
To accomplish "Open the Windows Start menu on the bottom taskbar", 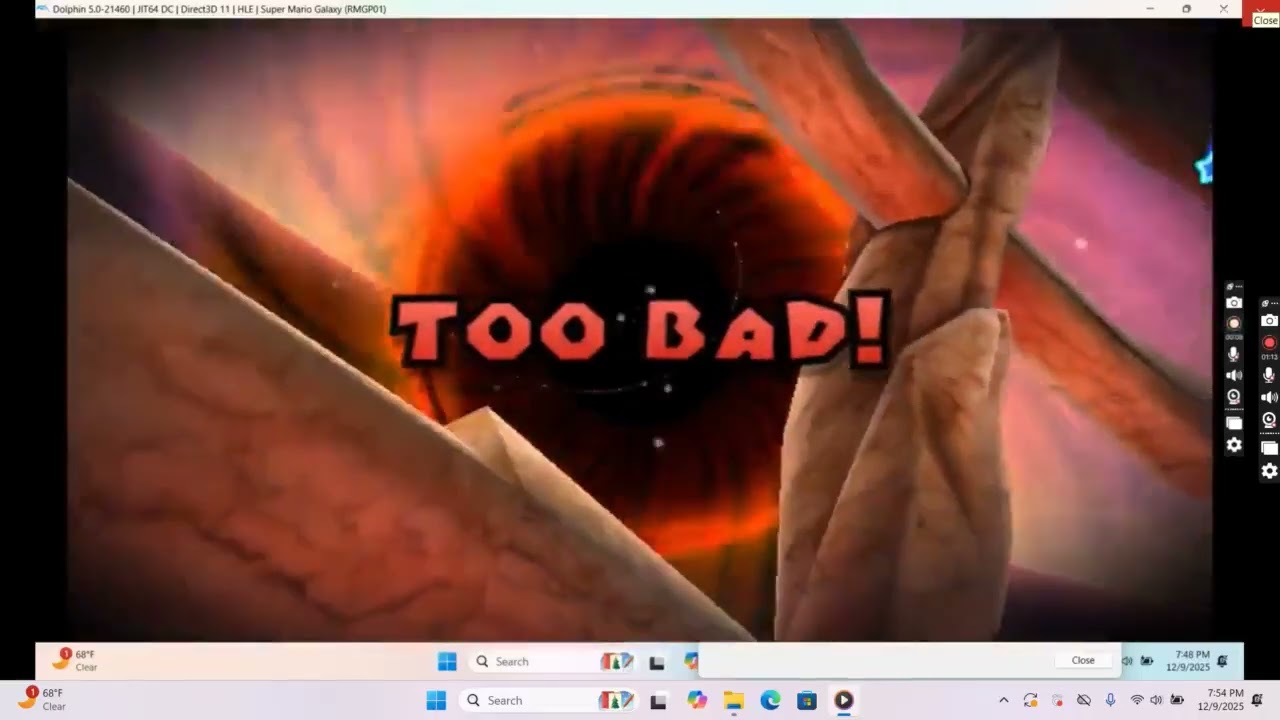I will pyautogui.click(x=436, y=700).
